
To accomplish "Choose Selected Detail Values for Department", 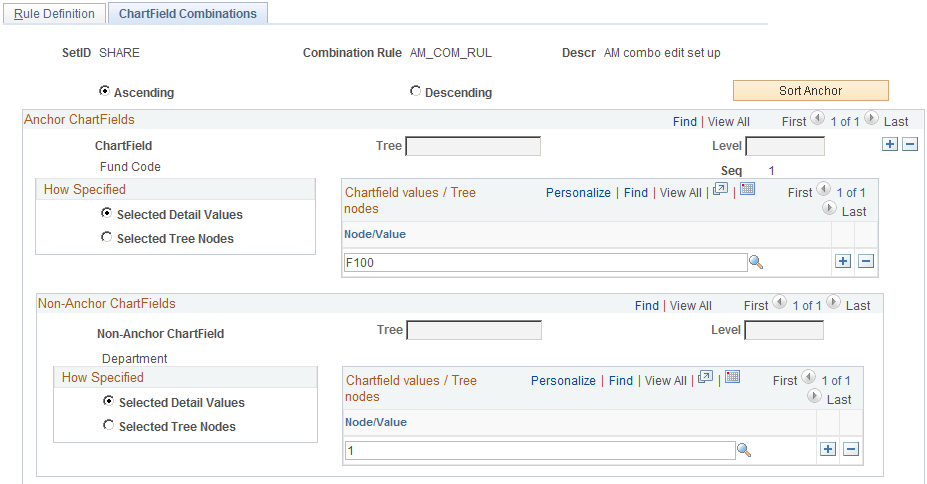I will pos(108,401).
